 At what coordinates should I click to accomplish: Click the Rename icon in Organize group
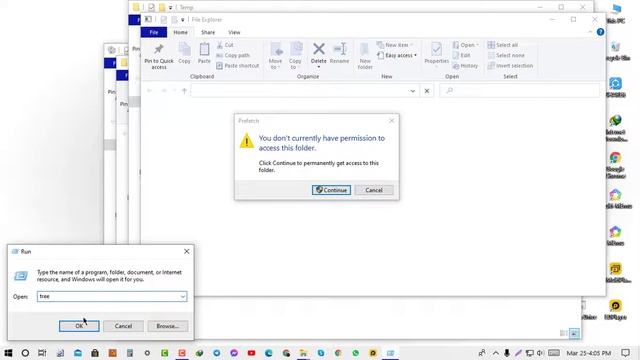tap(339, 53)
